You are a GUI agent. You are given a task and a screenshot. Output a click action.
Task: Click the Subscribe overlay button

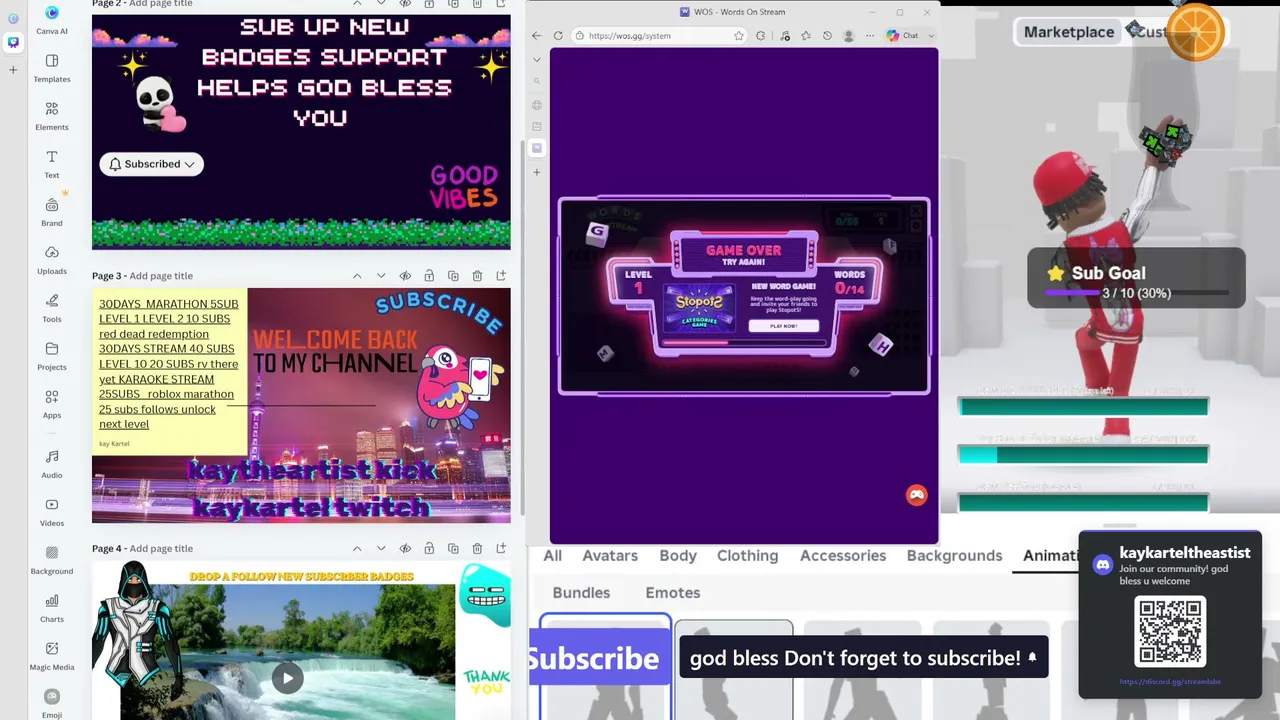tap(599, 658)
